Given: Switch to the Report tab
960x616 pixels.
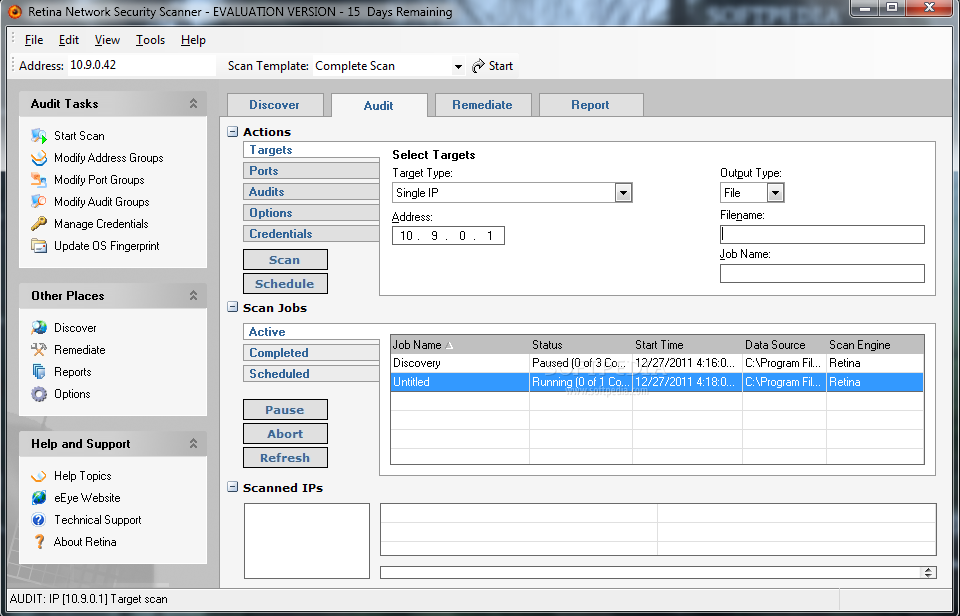Looking at the screenshot, I should (591, 105).
